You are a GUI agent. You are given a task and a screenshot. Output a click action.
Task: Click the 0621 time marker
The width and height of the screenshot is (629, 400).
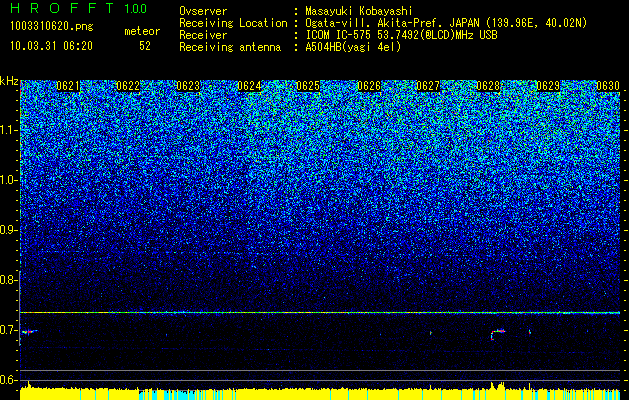point(68,86)
